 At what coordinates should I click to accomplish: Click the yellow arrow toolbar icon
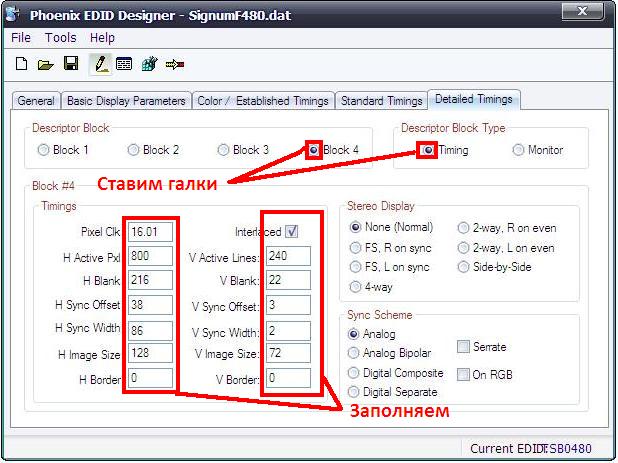point(176,64)
